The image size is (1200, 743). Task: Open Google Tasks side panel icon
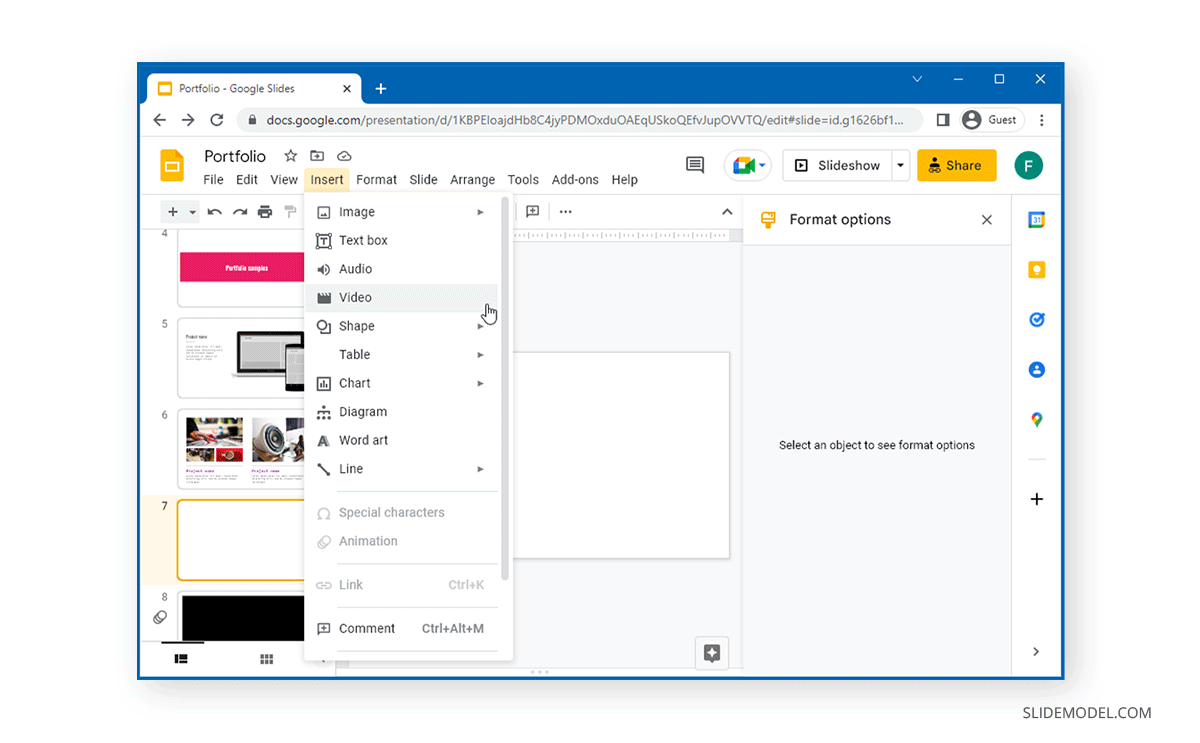[1036, 320]
